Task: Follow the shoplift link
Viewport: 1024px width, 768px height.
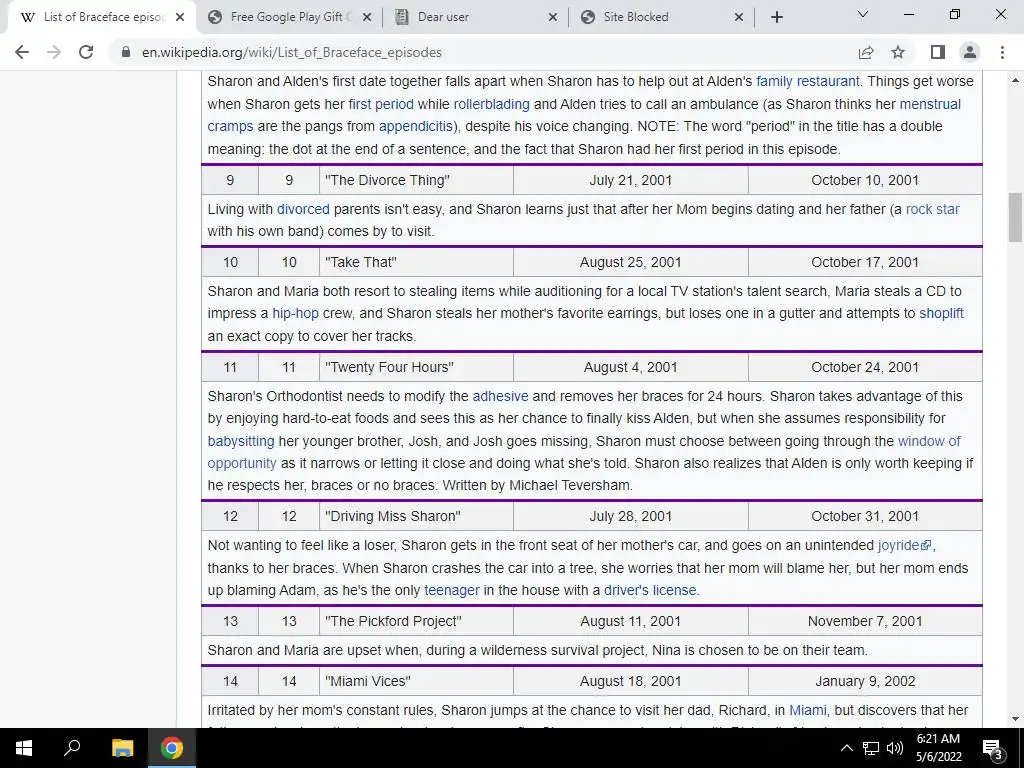Action: (941, 313)
